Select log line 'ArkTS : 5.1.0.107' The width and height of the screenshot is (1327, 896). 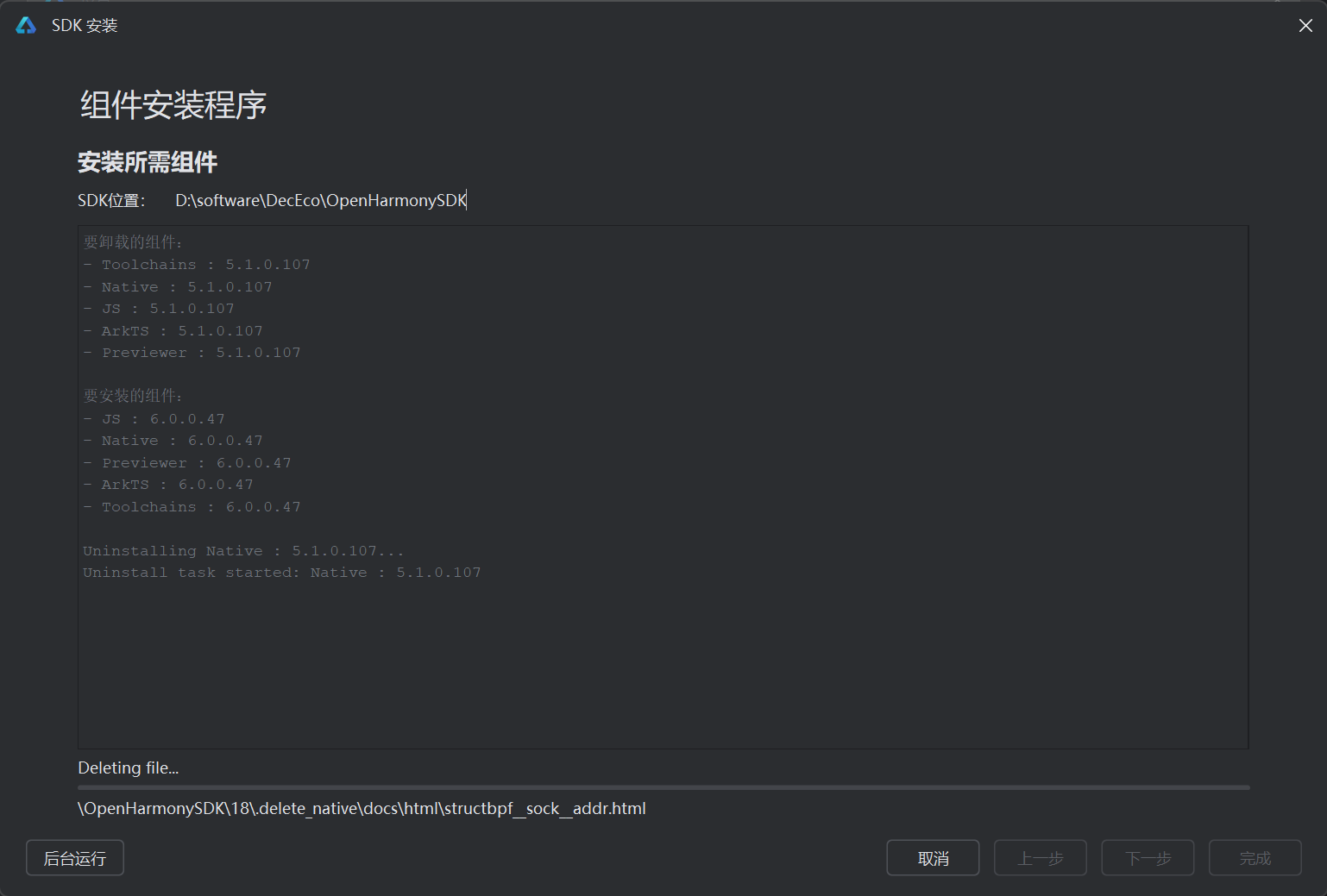(173, 331)
